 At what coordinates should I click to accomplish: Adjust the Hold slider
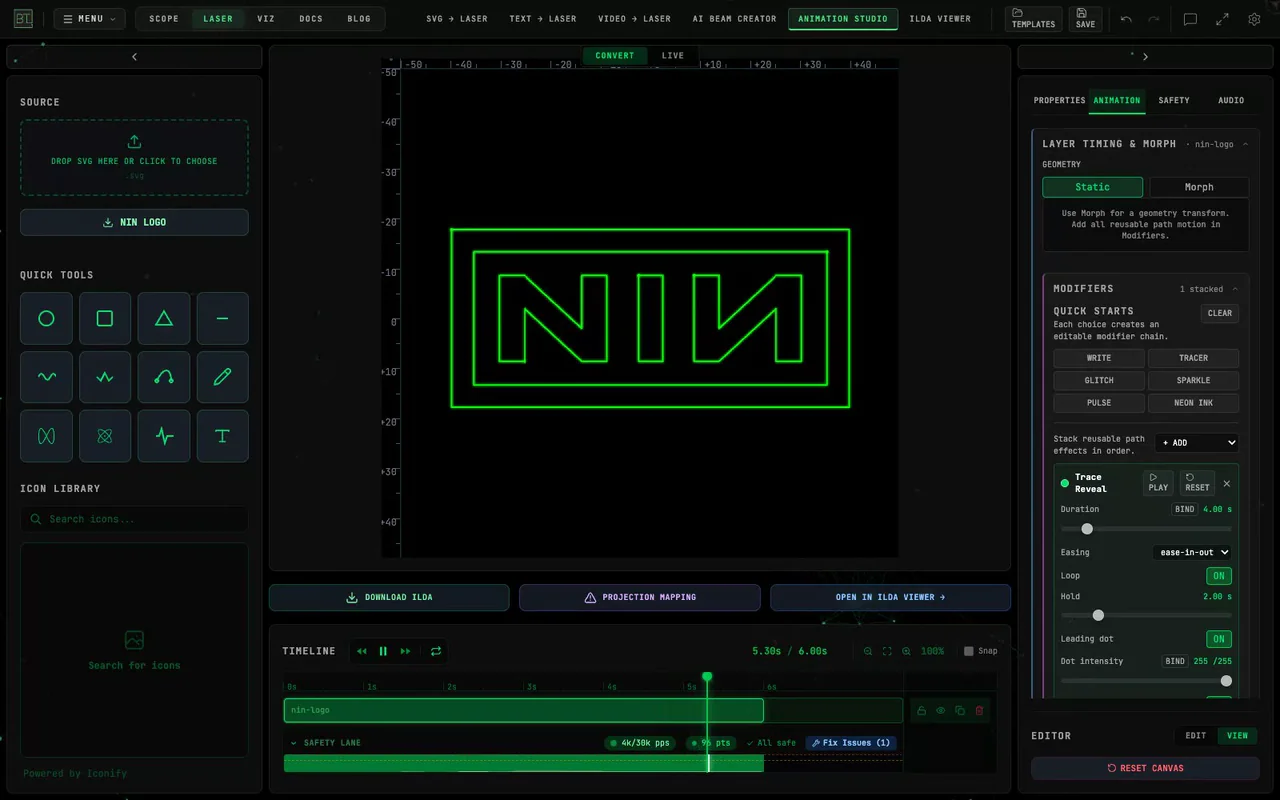1146,615
